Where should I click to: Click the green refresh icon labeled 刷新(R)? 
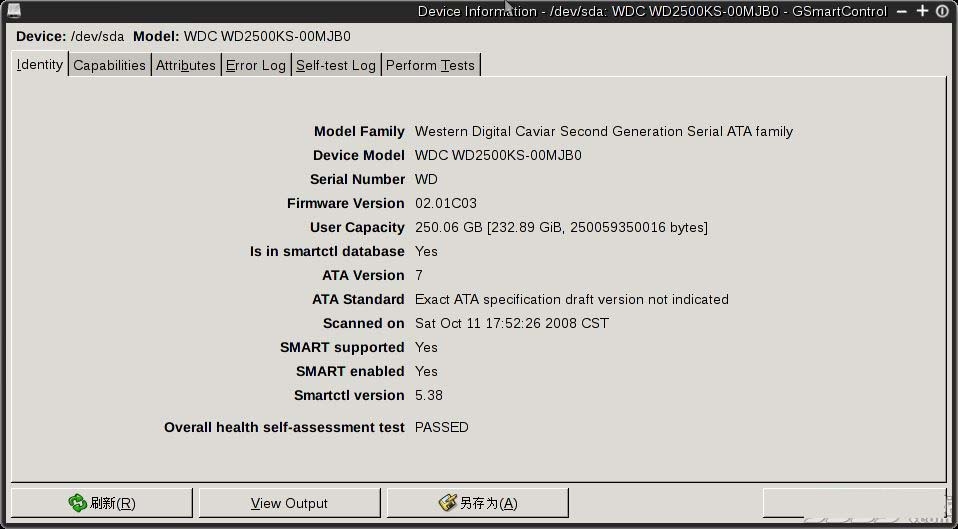click(x=78, y=503)
